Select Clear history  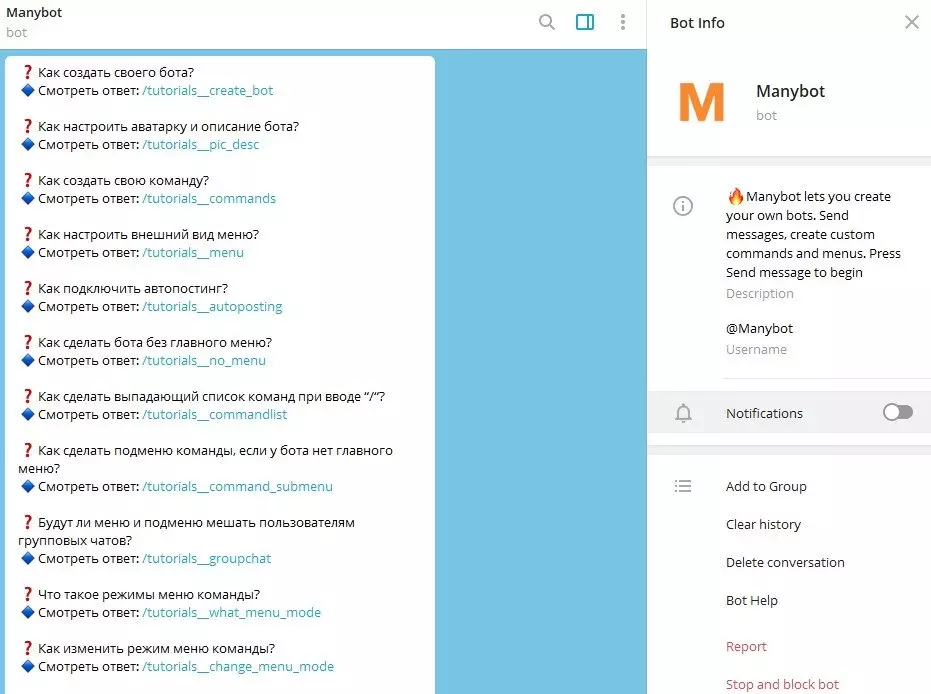click(x=763, y=524)
